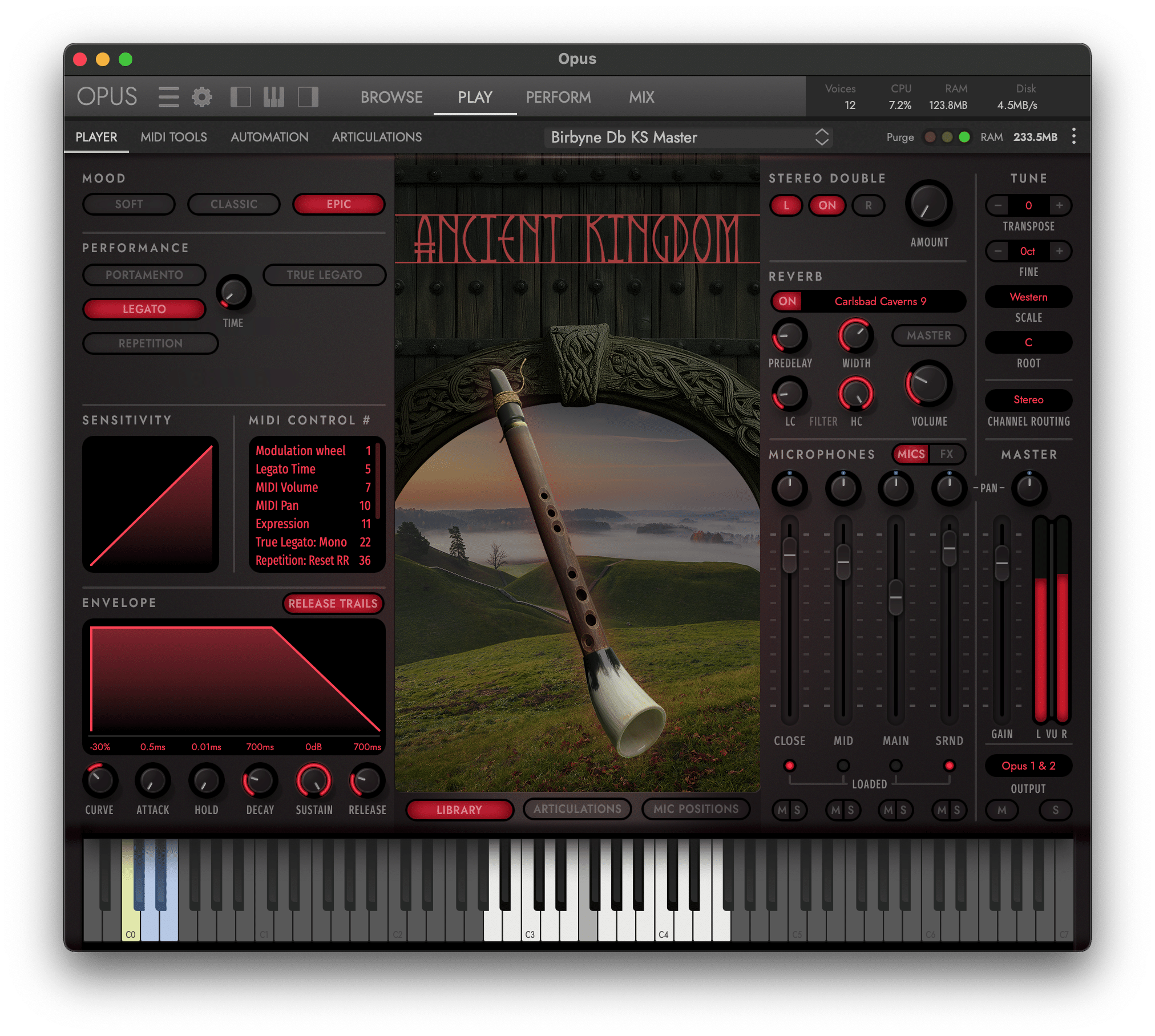Adjust the LC filter knob
The width and height of the screenshot is (1155, 1036).
point(790,394)
